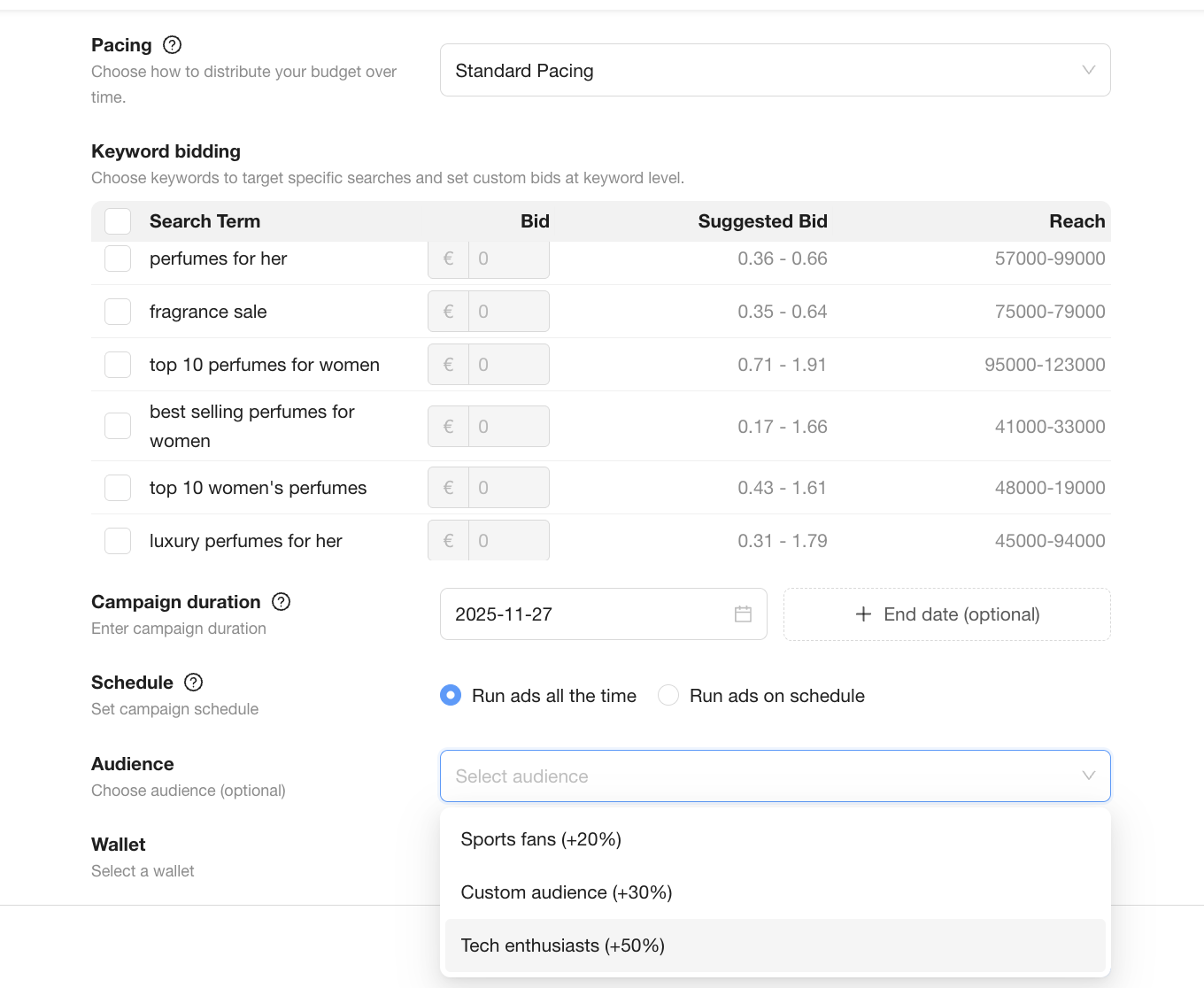1204x988 pixels.
Task: Open the Standard Pacing combo box
Action: 761,71
